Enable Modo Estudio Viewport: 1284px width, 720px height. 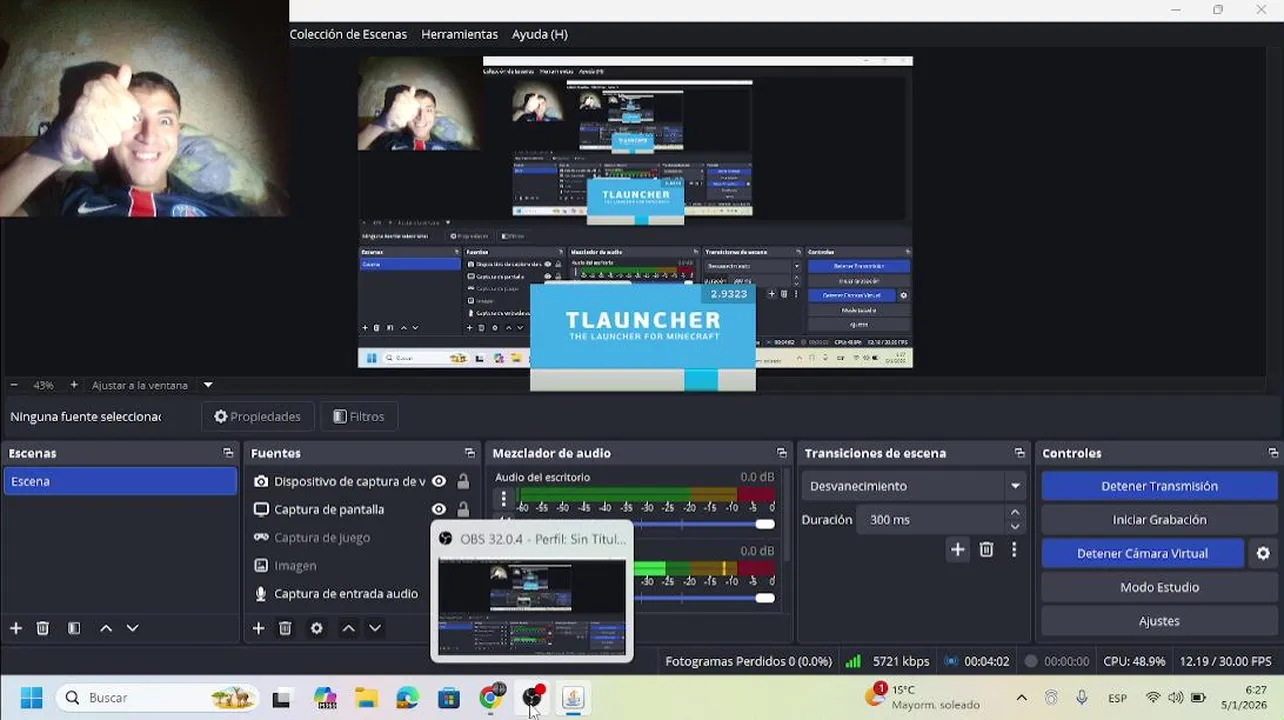coord(1159,587)
